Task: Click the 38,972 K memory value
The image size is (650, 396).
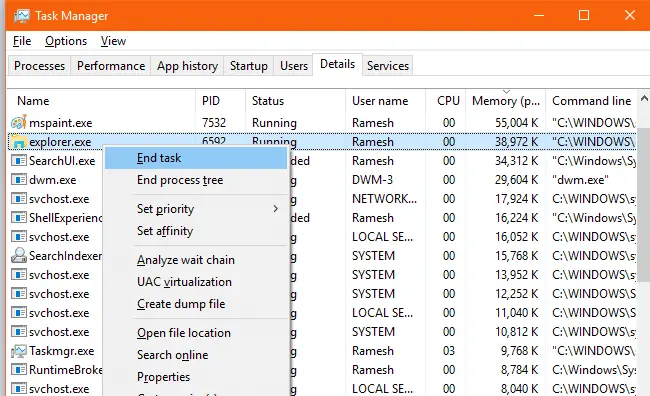Action: coord(517,142)
